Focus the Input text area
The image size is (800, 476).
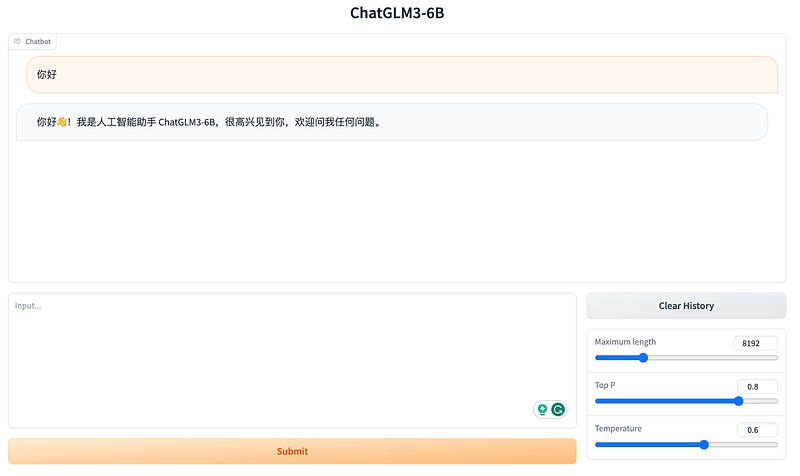[292, 360]
